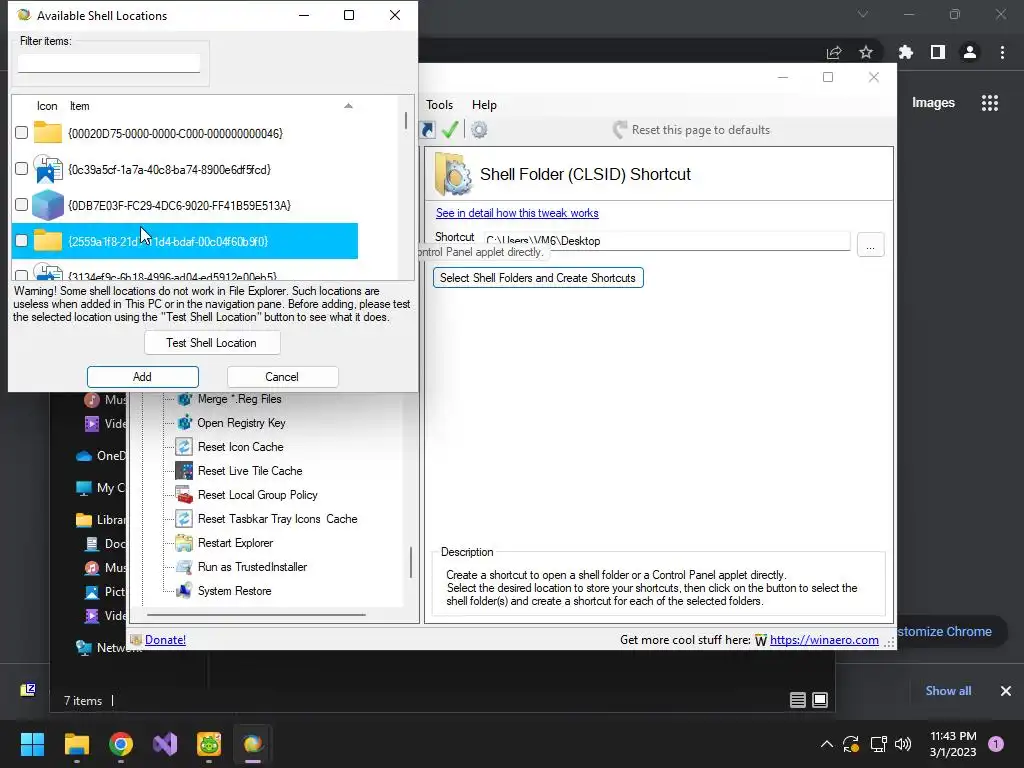Click the Restart Explorer icon
1024x768 pixels.
(x=184, y=543)
